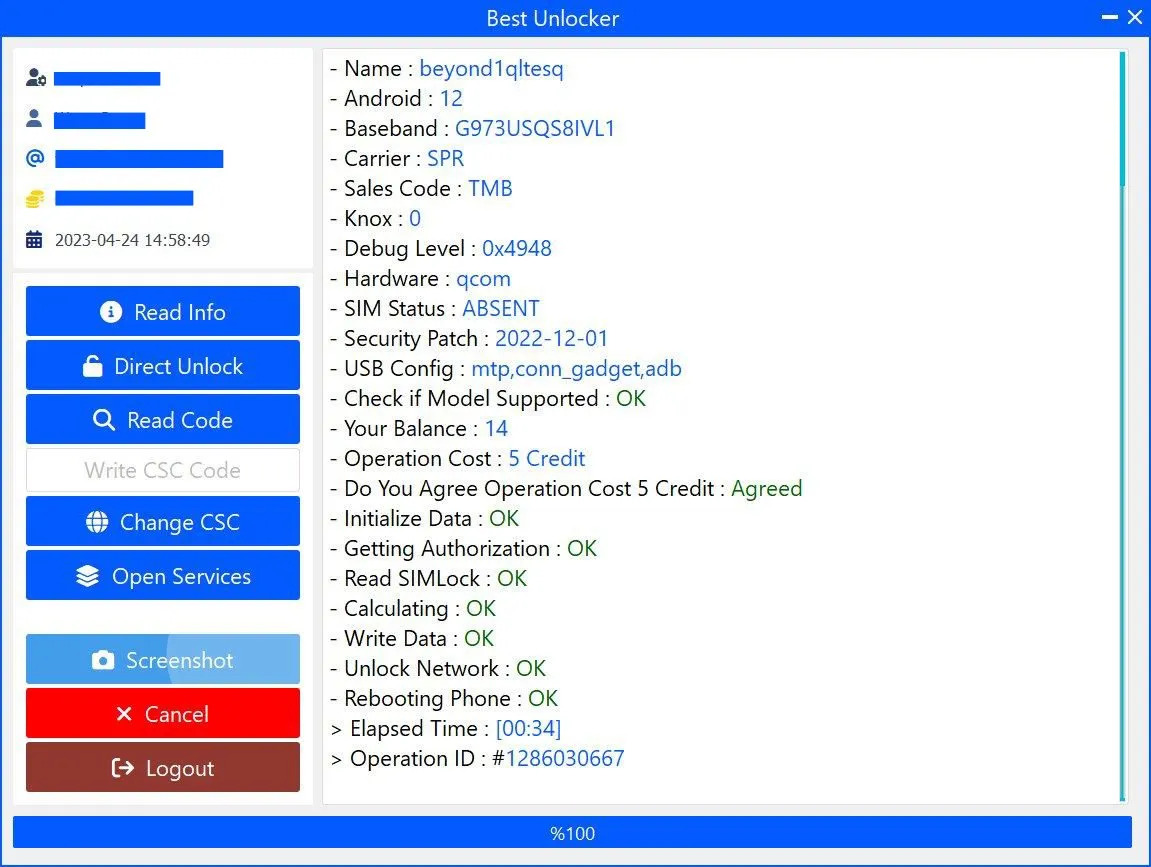This screenshot has height=867, width=1151.
Task: Click the Read Code button
Action: 162,419
